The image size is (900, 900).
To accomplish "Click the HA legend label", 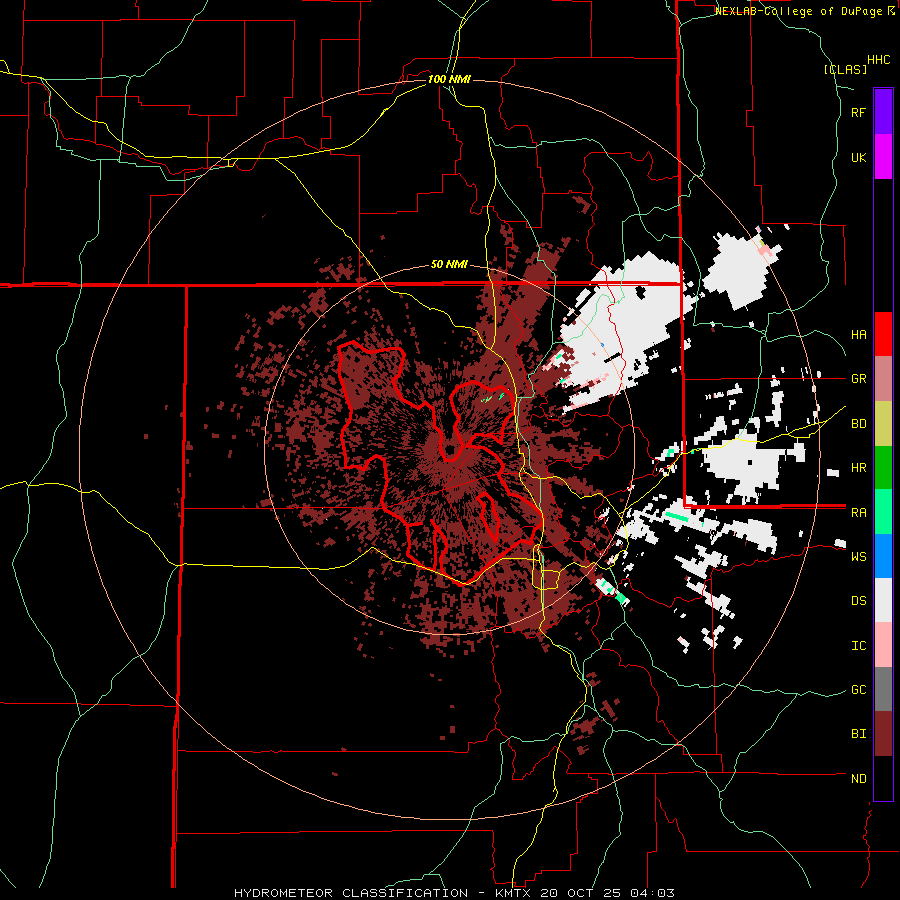I will click(x=858, y=334).
